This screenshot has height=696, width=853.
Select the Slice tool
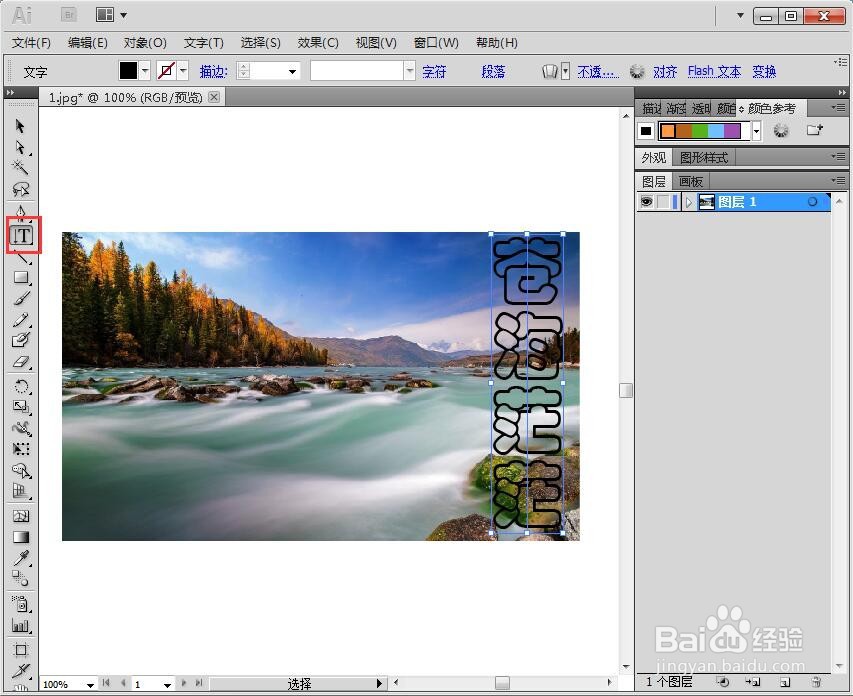point(21,670)
